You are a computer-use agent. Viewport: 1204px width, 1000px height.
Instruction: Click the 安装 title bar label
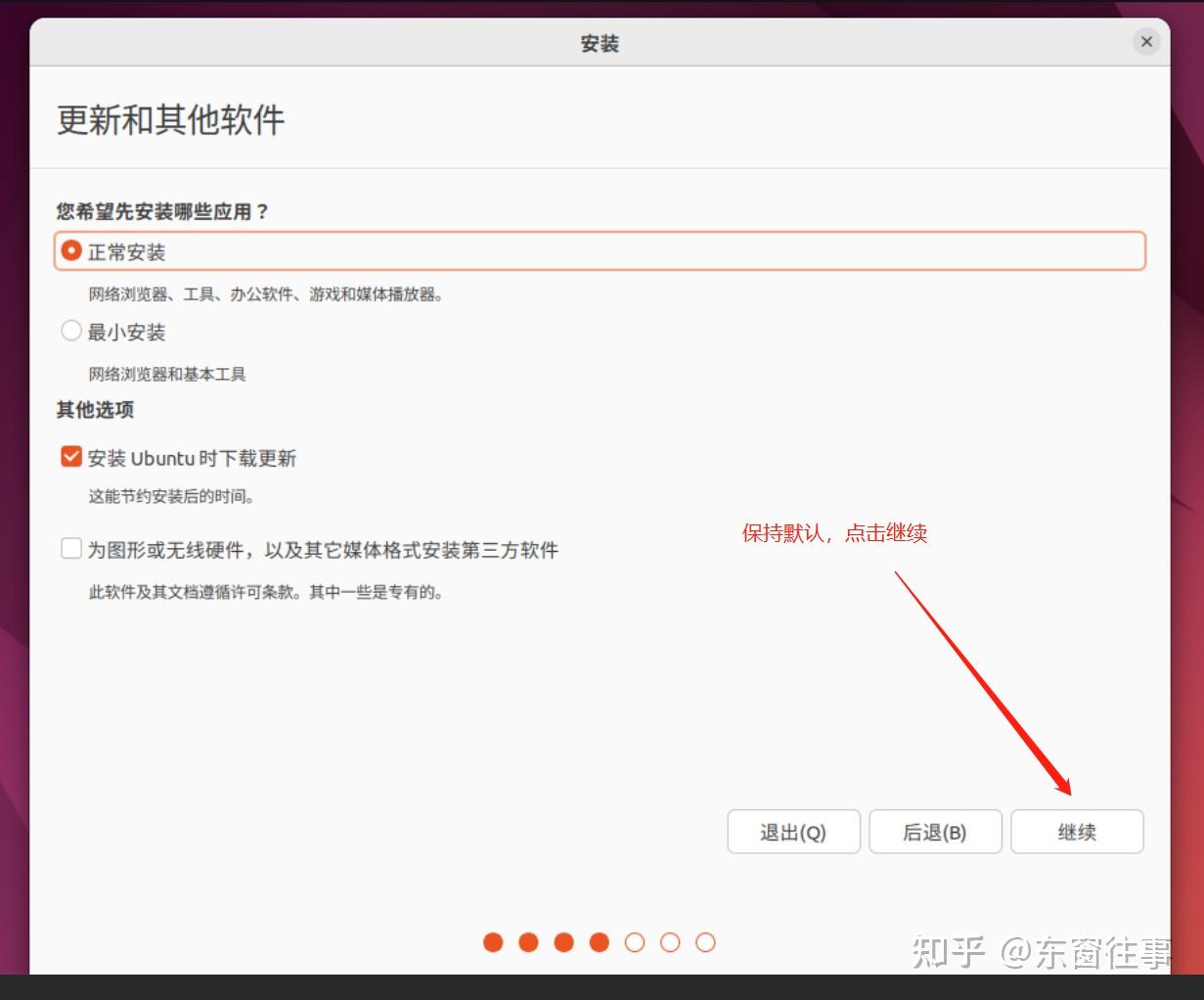[600, 42]
